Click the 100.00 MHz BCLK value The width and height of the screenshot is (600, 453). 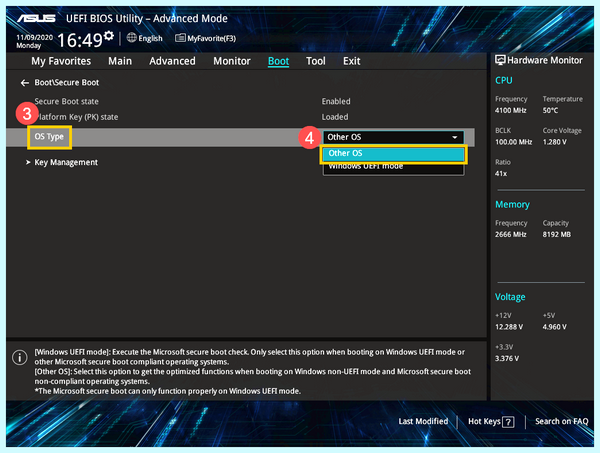pos(514,142)
